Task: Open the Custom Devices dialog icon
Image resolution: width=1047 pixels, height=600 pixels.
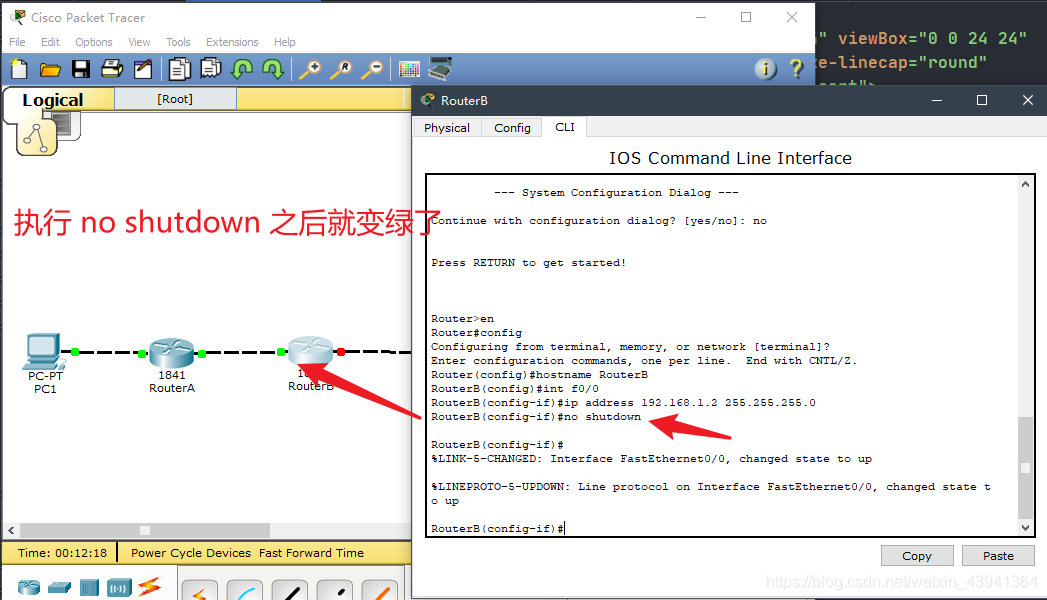Action: point(440,68)
